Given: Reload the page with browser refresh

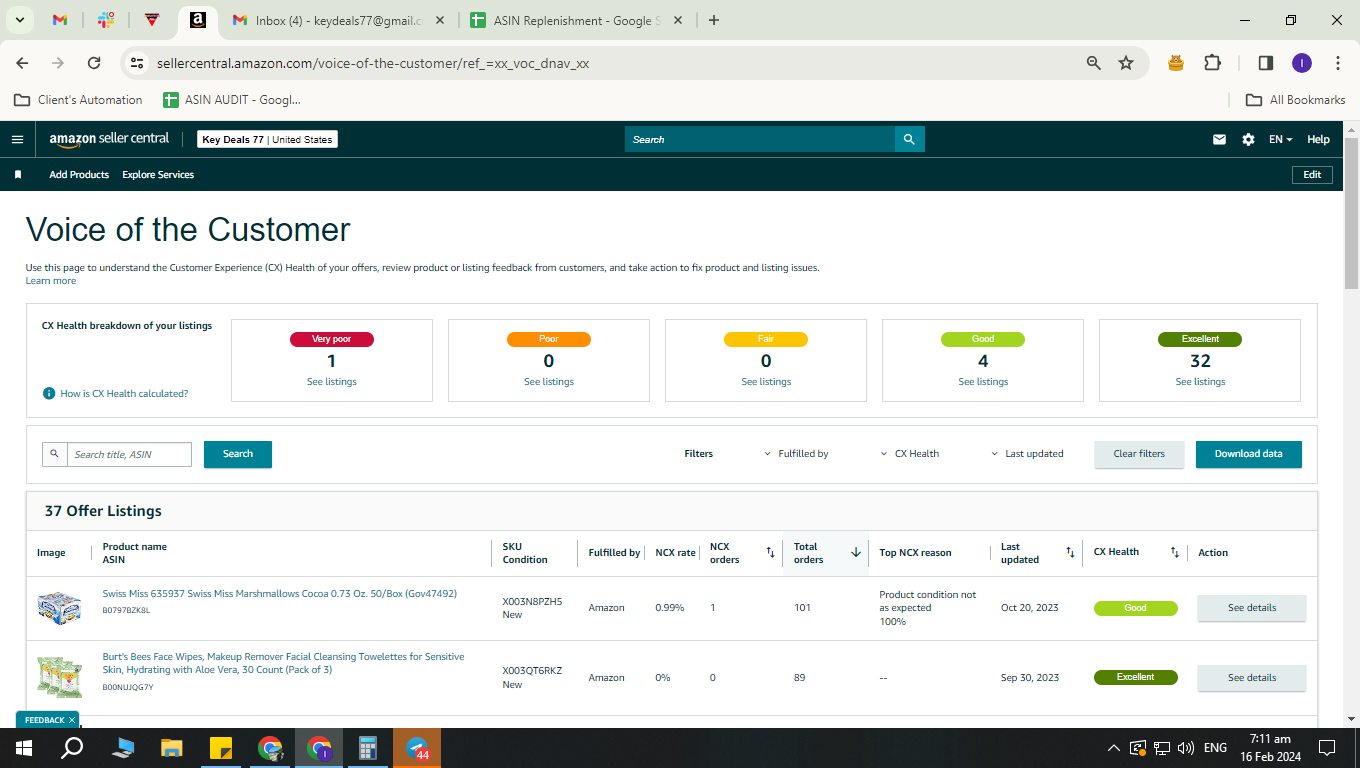Looking at the screenshot, I should pos(94,63).
